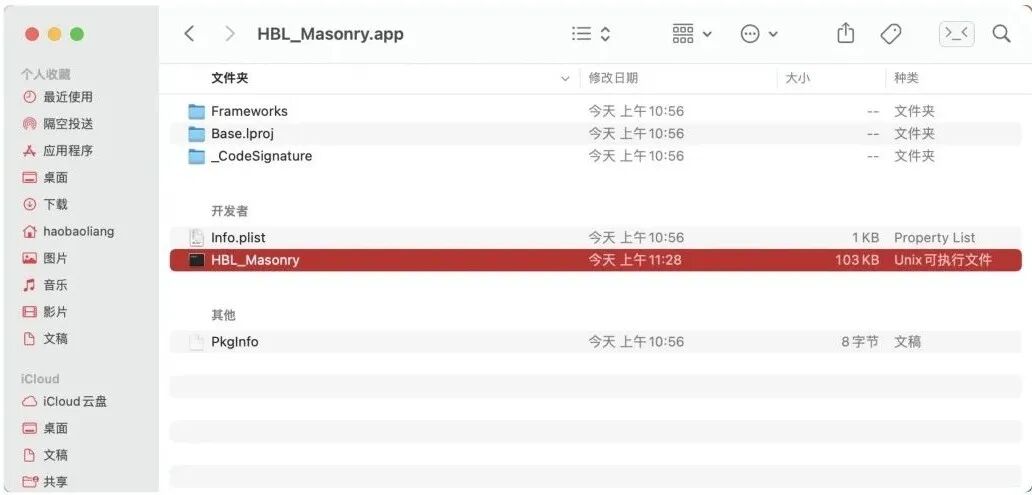Click the search magnifier icon
Screen dimensions: 1032x495
click(1001, 34)
